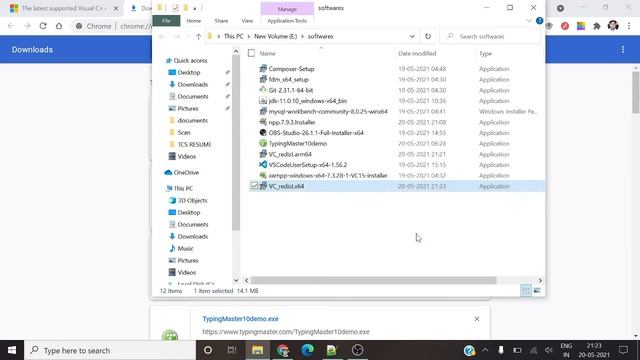Open the Application Tools tab
This screenshot has width=640, height=360.
coord(287,20)
